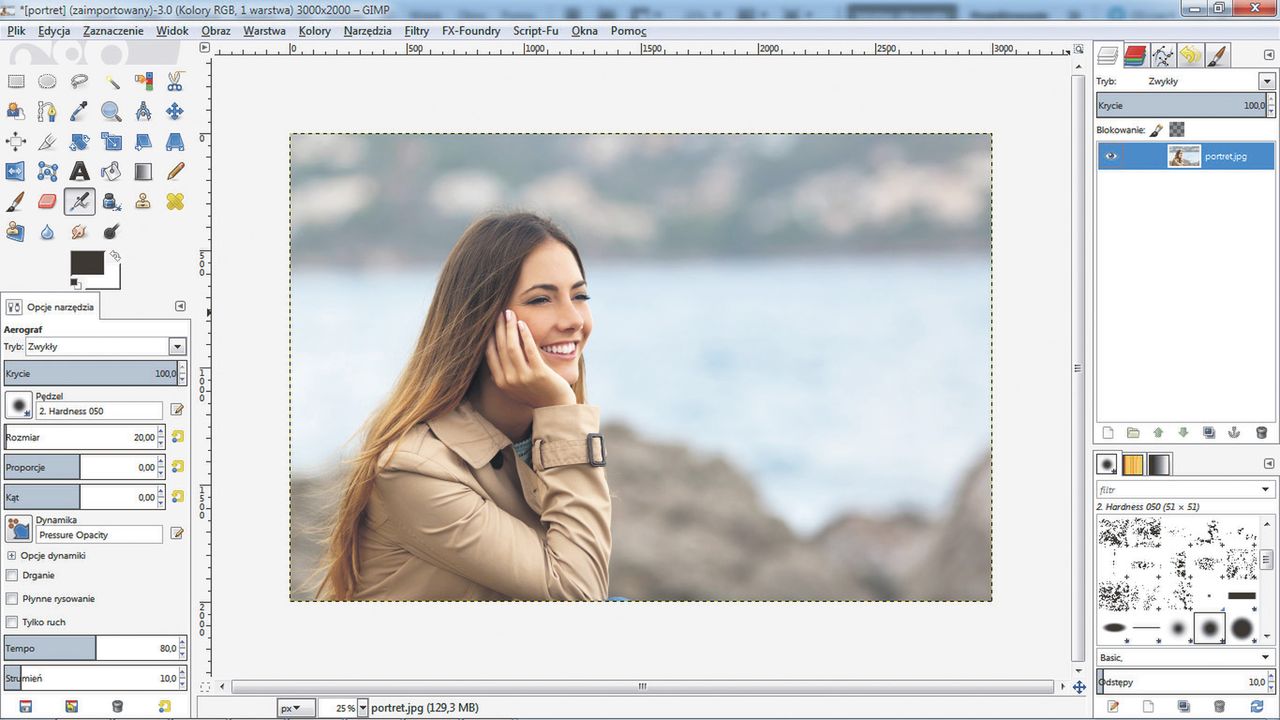This screenshot has height=720, width=1280.
Task: Enable the Płynne rysowanie checkbox
Action: tap(12, 599)
